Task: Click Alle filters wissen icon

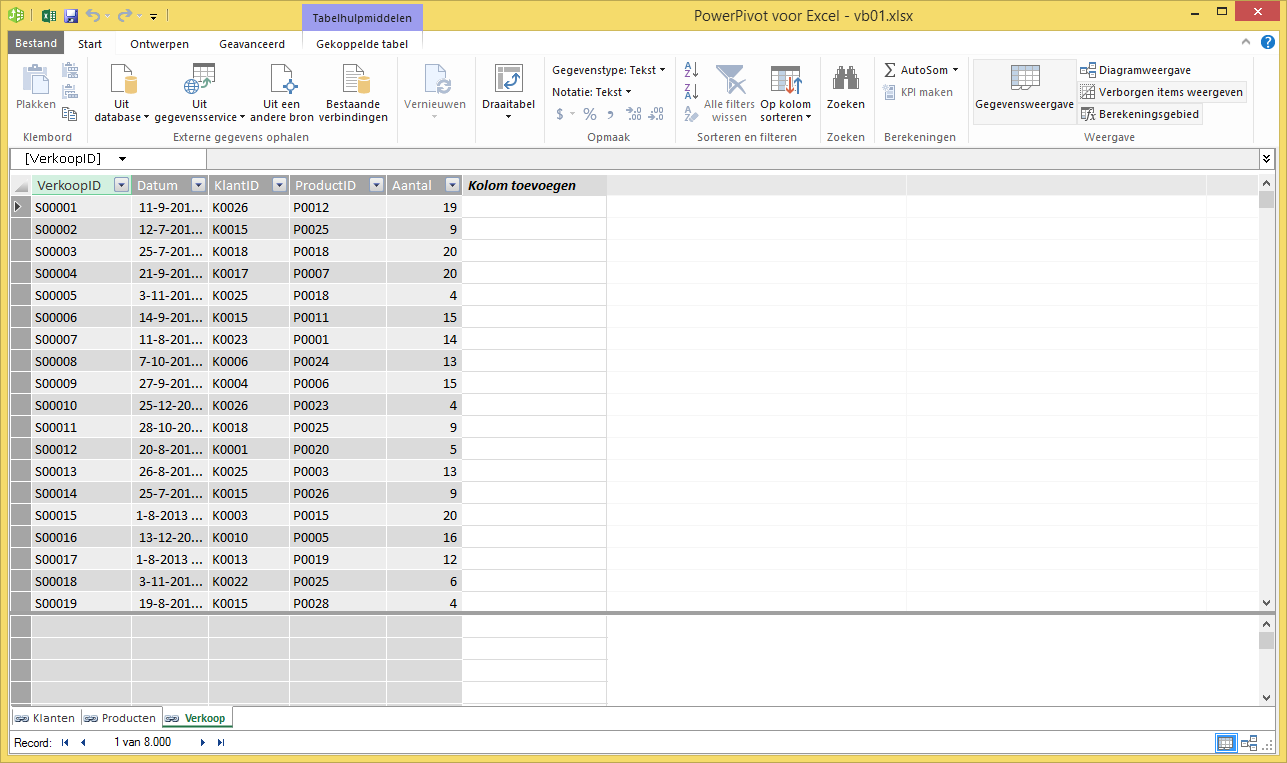Action: 729,80
